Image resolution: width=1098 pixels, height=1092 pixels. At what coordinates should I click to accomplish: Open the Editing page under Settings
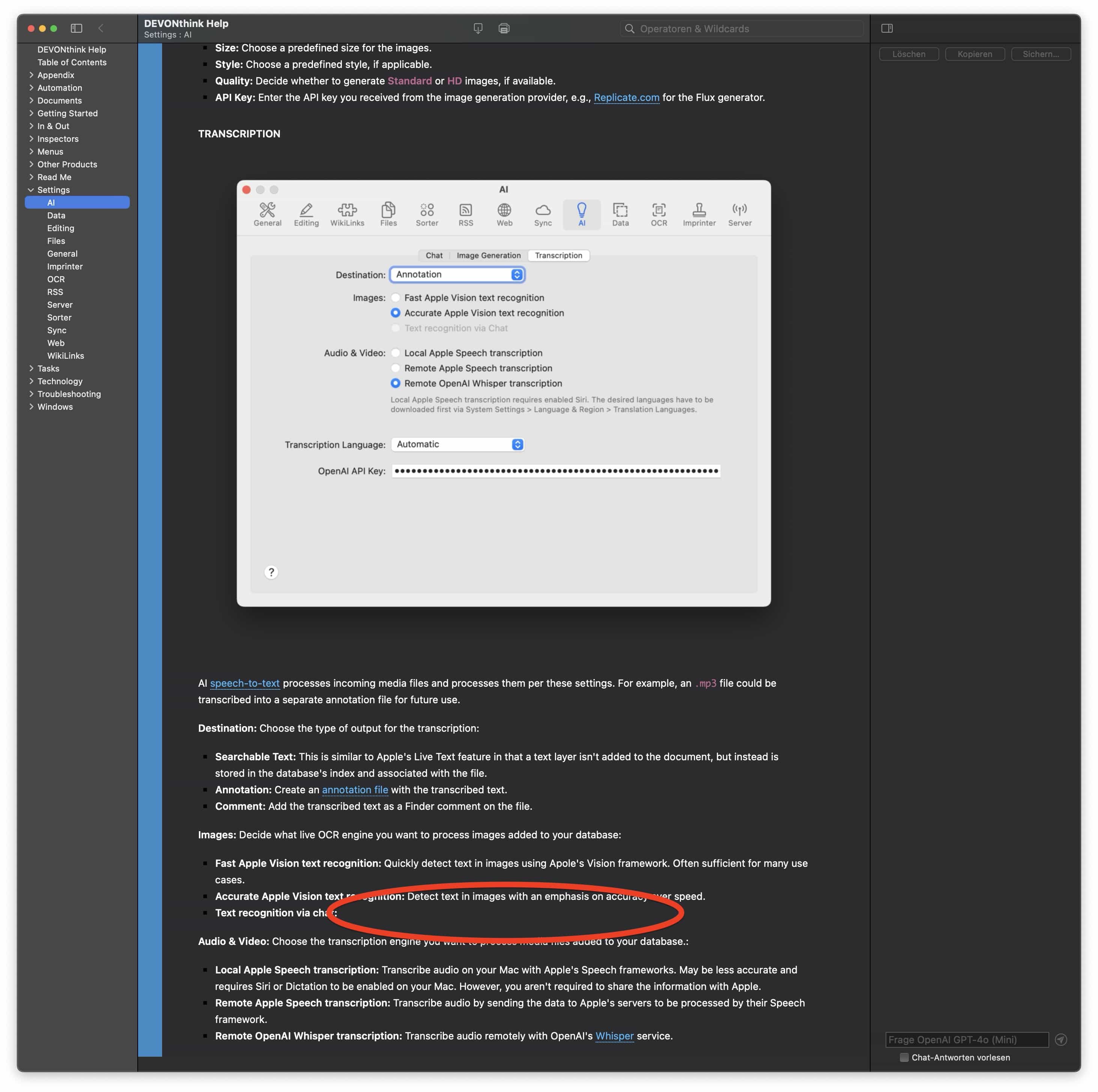(61, 228)
